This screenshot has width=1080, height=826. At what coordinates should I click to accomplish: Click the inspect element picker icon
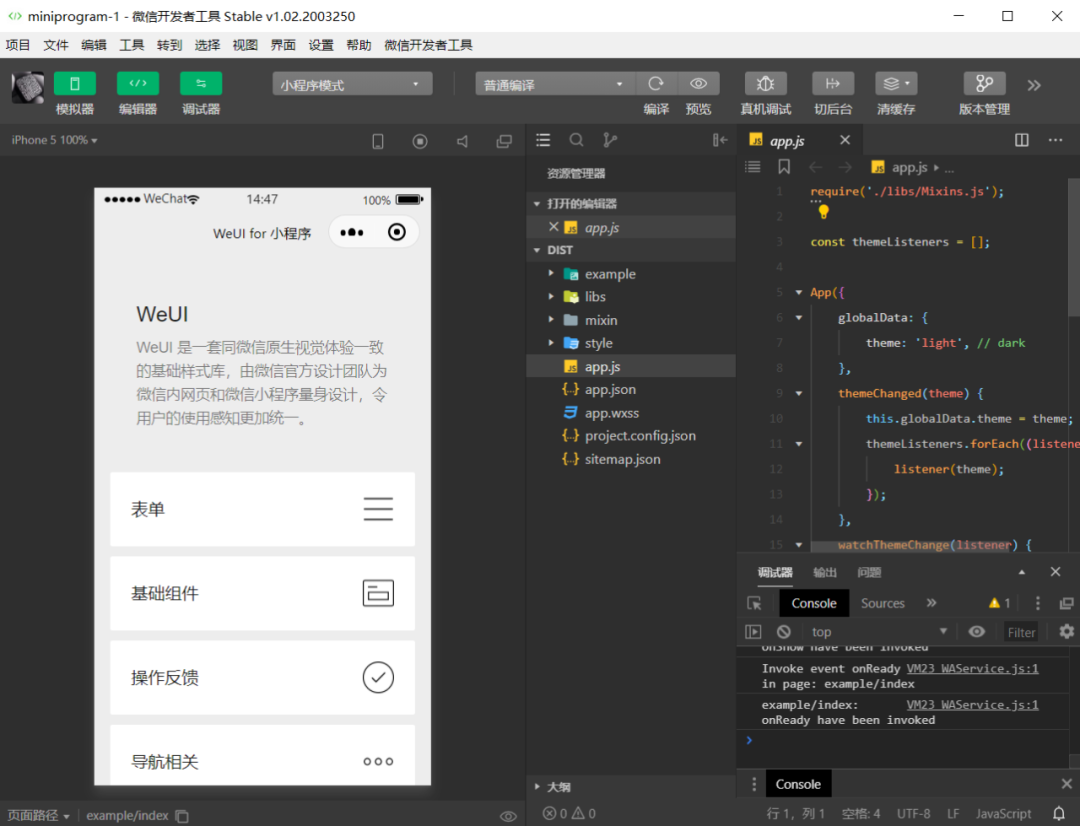[x=754, y=603]
